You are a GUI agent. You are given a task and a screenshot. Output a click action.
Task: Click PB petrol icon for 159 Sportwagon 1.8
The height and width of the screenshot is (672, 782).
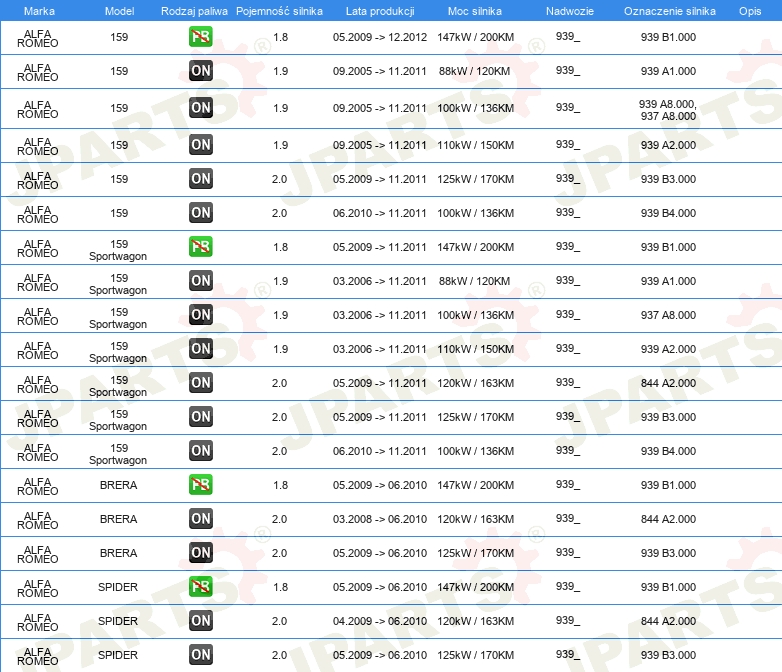coord(200,246)
